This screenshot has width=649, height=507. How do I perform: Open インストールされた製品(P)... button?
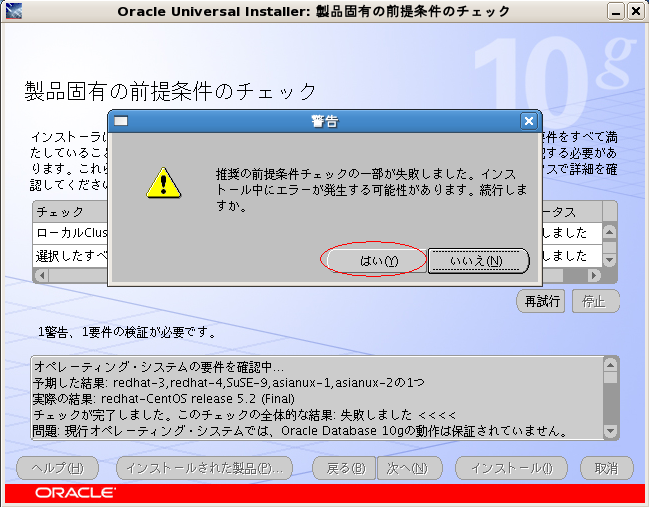click(x=204, y=468)
